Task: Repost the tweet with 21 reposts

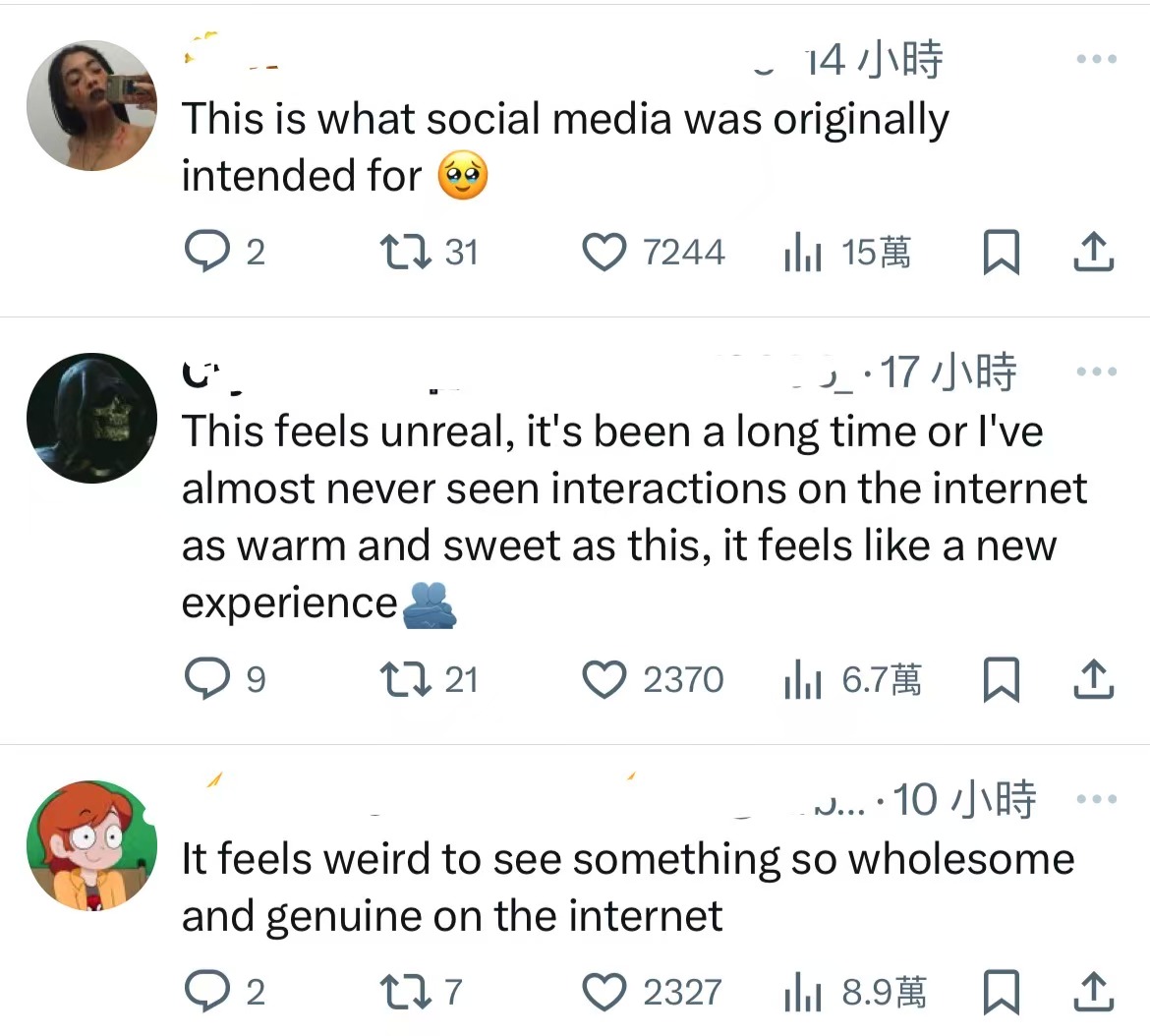Action: coord(405,679)
